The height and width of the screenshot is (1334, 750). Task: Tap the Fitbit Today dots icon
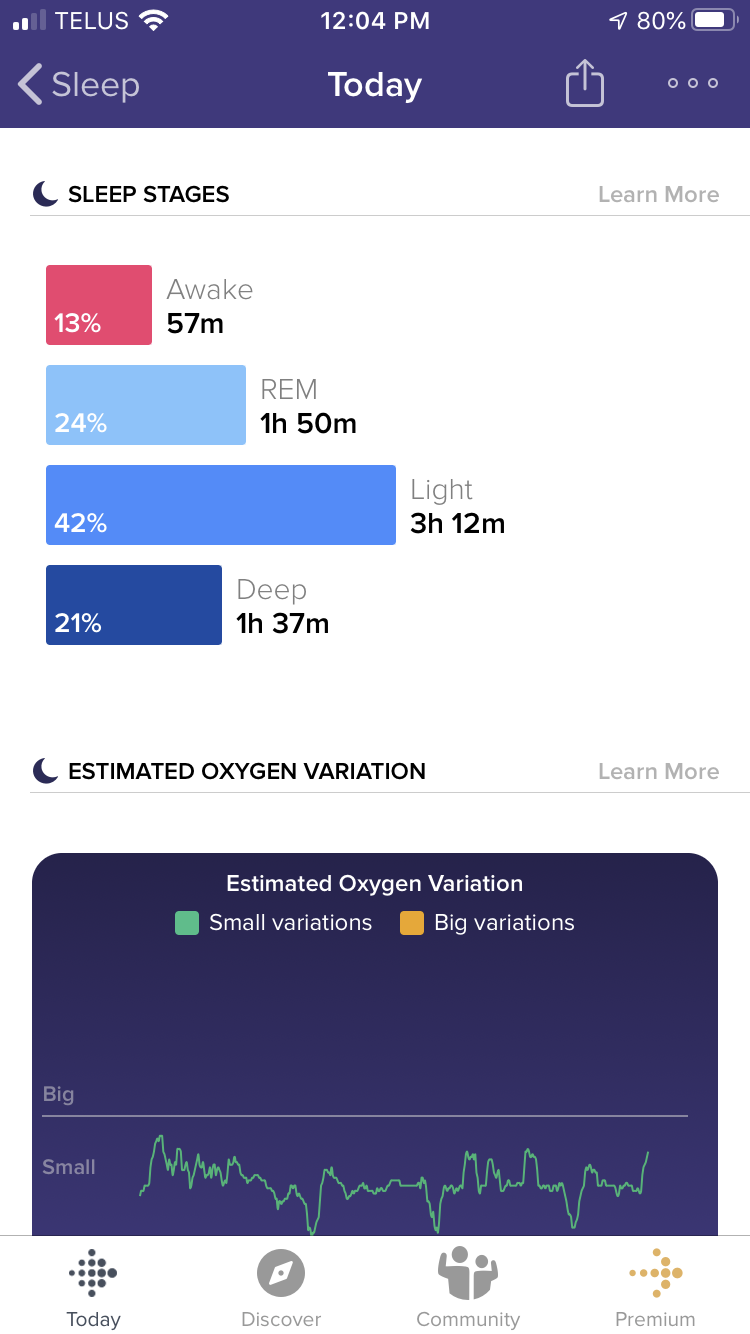click(93, 1272)
